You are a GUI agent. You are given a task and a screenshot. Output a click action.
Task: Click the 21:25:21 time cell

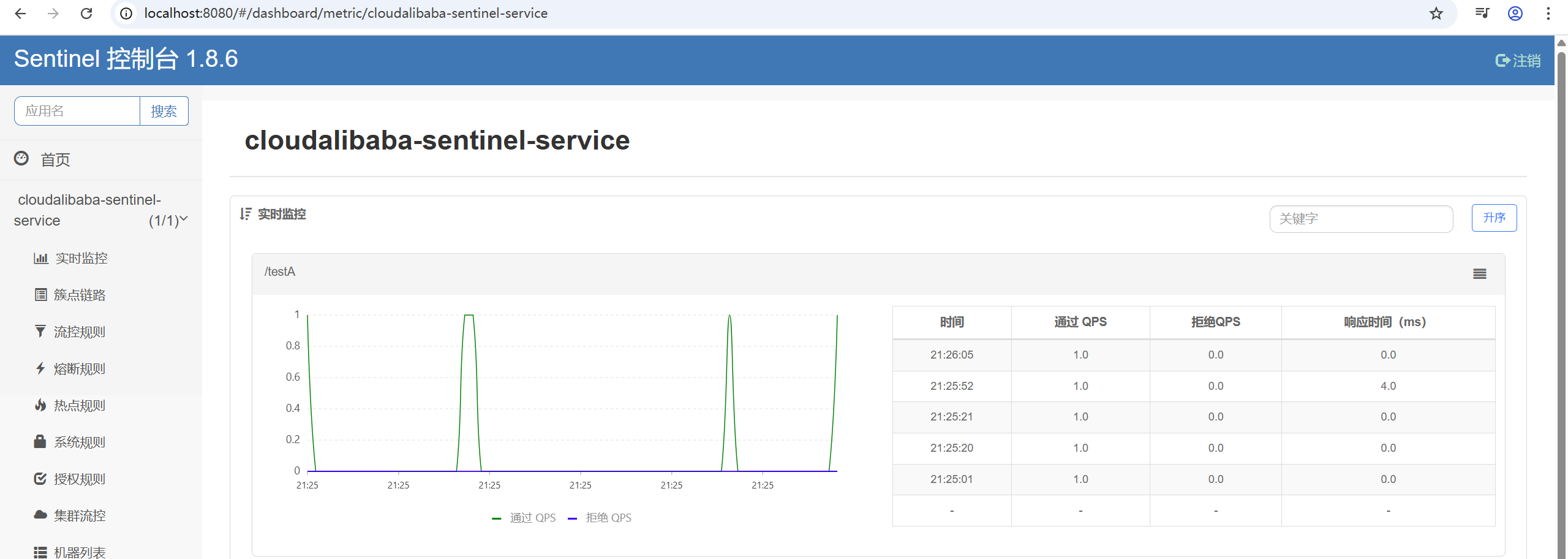click(x=952, y=417)
